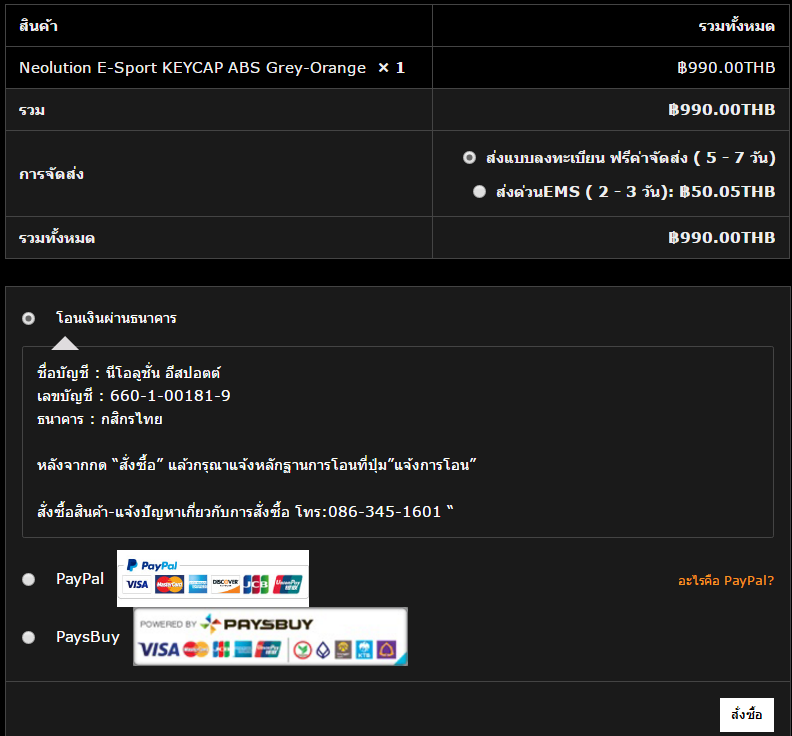Image resolution: width=792 pixels, height=736 pixels.
Task: Choose bank transfer (โอนเงินผ่านธนาคาร) payment option
Action: 29,318
